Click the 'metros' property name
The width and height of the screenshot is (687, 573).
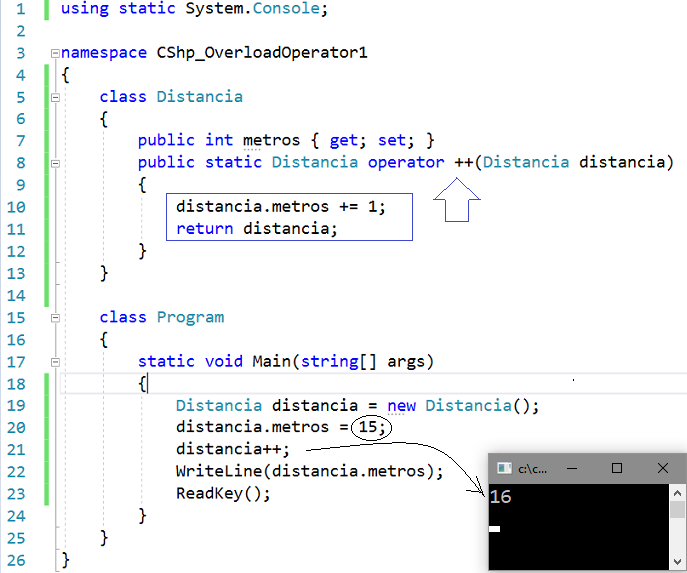pos(268,140)
